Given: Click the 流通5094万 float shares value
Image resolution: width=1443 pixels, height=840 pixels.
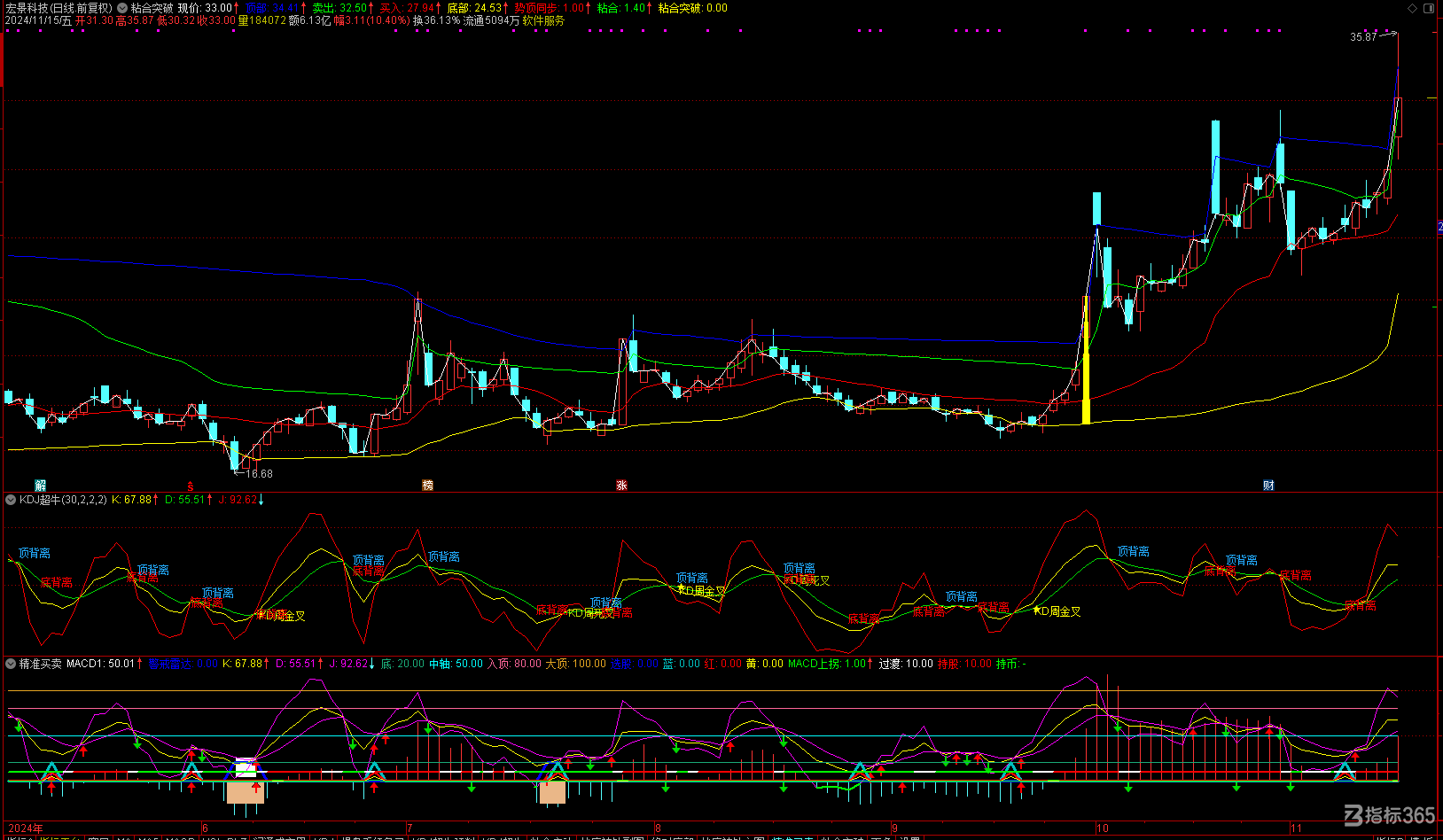Looking at the screenshot, I should coord(492,20).
